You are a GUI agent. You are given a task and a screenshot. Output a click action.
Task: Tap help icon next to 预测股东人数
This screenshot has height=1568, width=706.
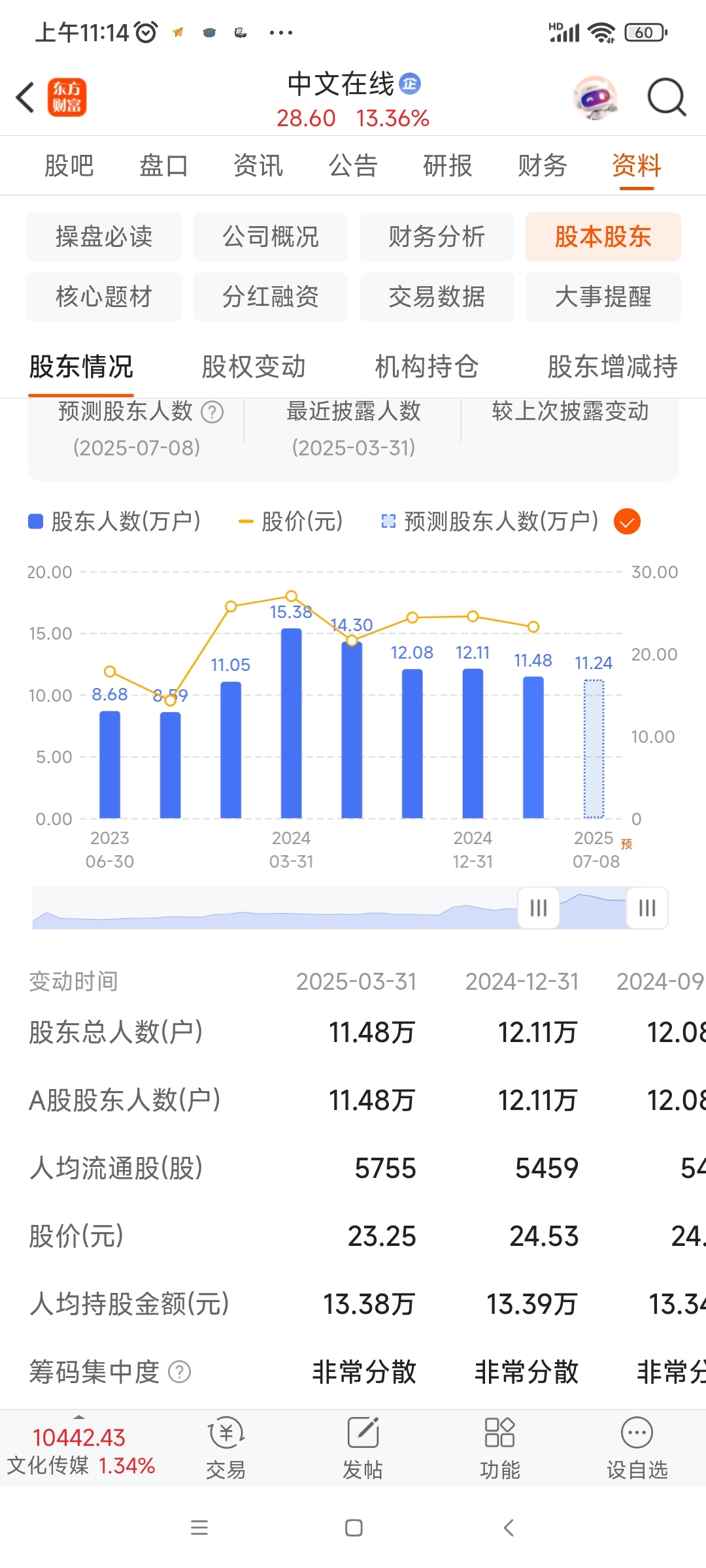click(x=212, y=412)
